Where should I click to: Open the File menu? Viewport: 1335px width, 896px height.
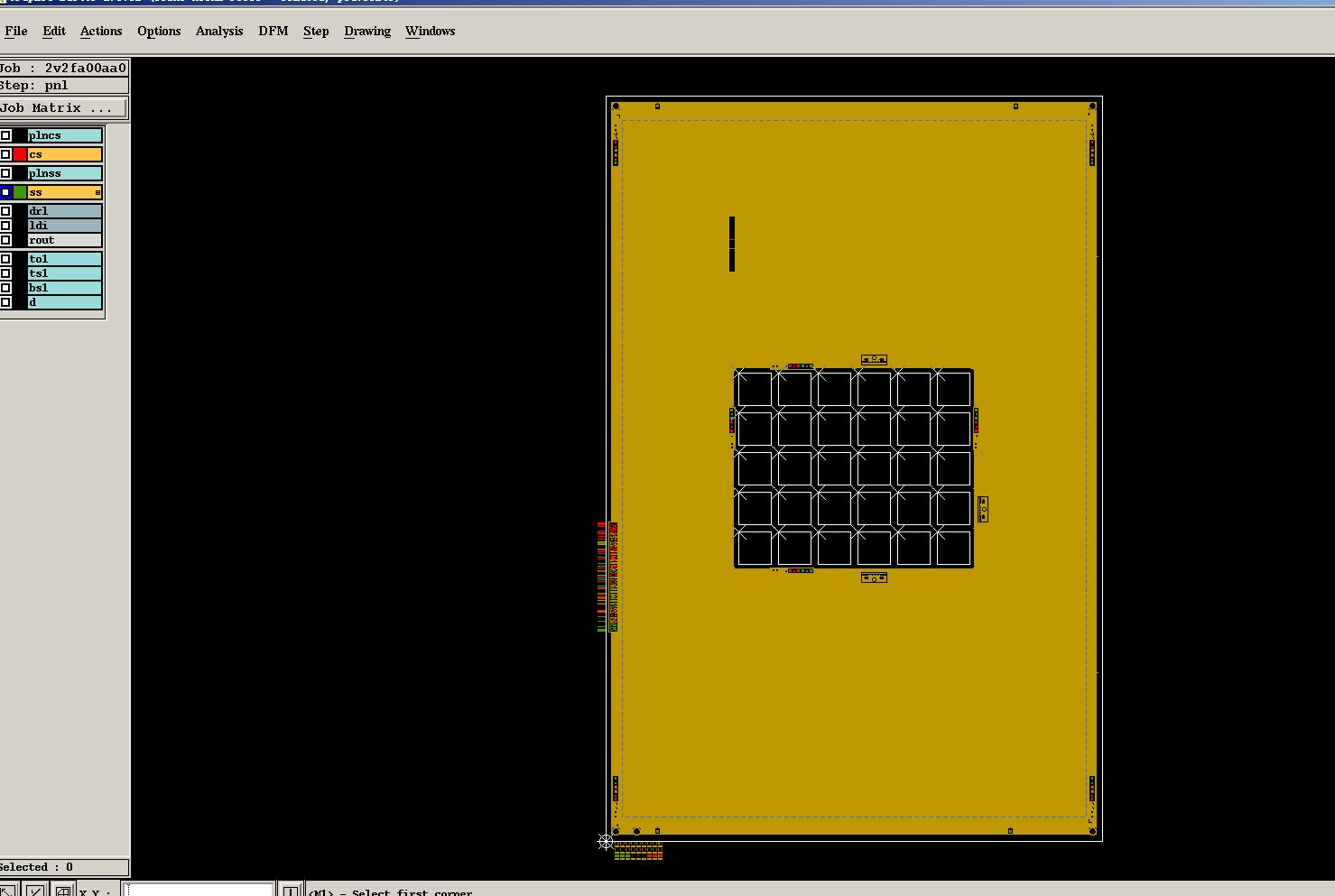point(16,31)
